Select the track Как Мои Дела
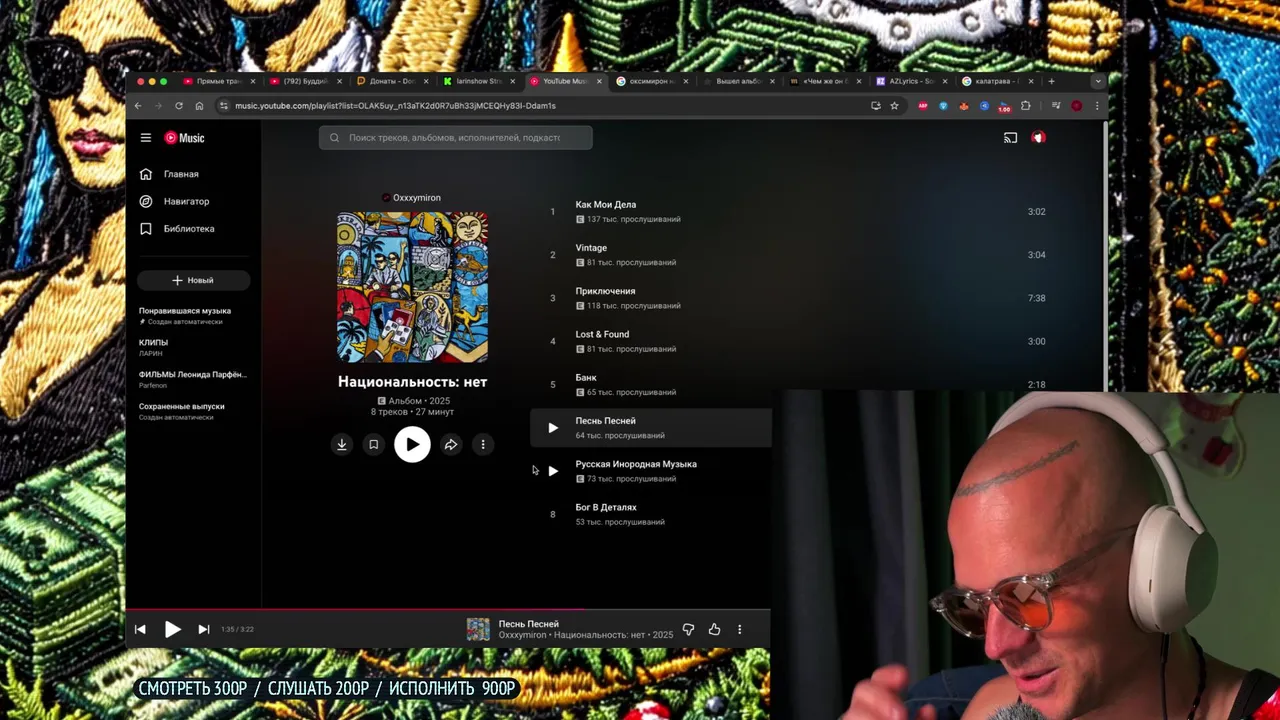This screenshot has height=720, width=1280. [x=606, y=205]
